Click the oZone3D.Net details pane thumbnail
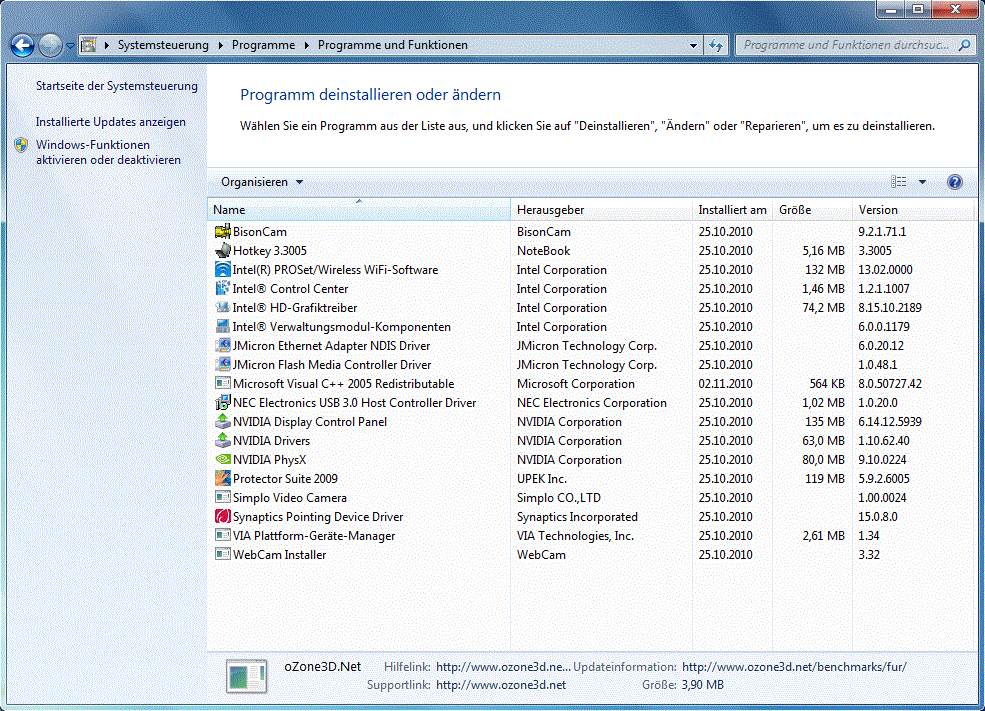Viewport: 985px width, 711px height. tap(246, 676)
